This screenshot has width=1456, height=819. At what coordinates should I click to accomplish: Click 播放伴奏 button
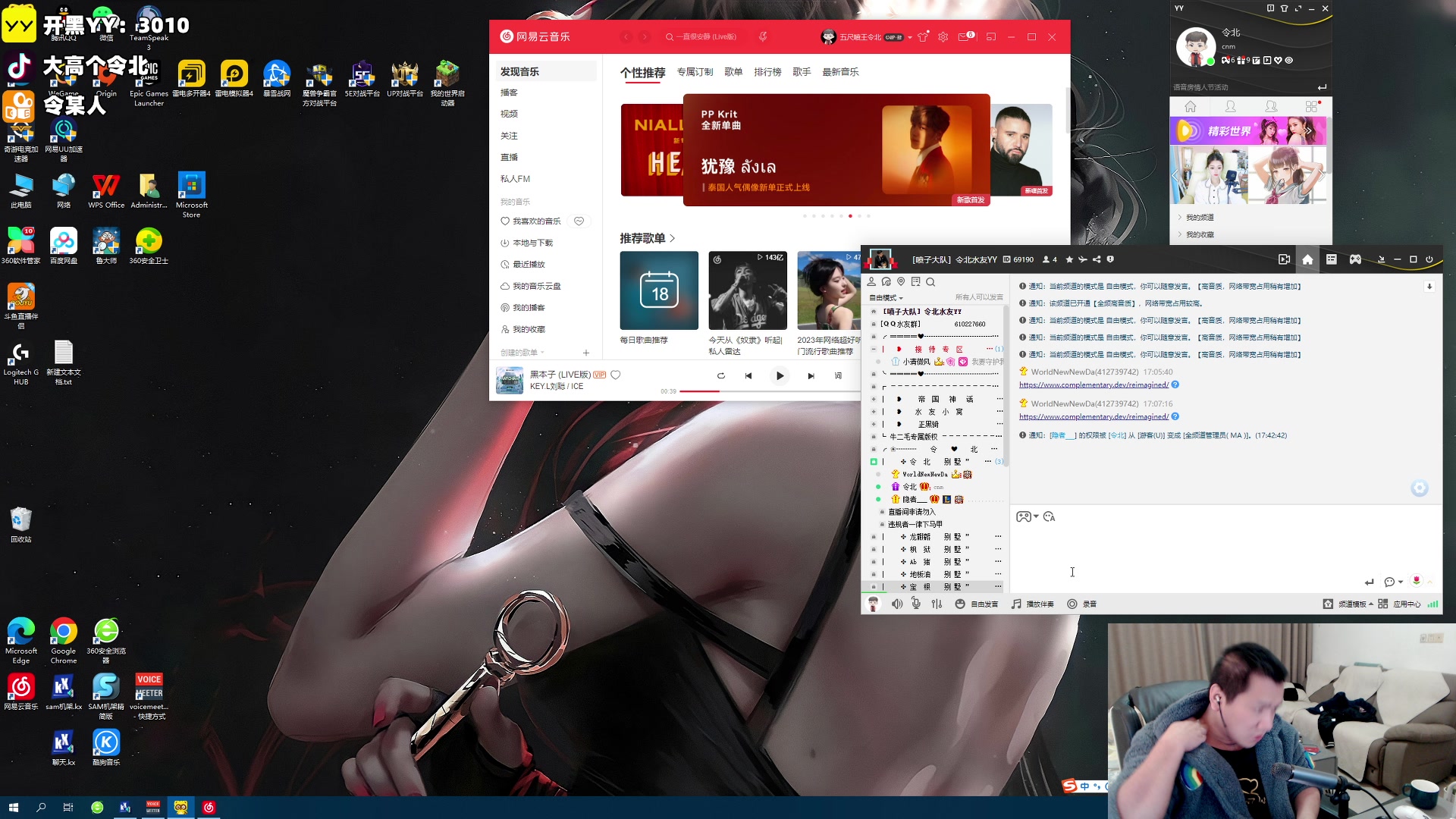click(x=1033, y=604)
